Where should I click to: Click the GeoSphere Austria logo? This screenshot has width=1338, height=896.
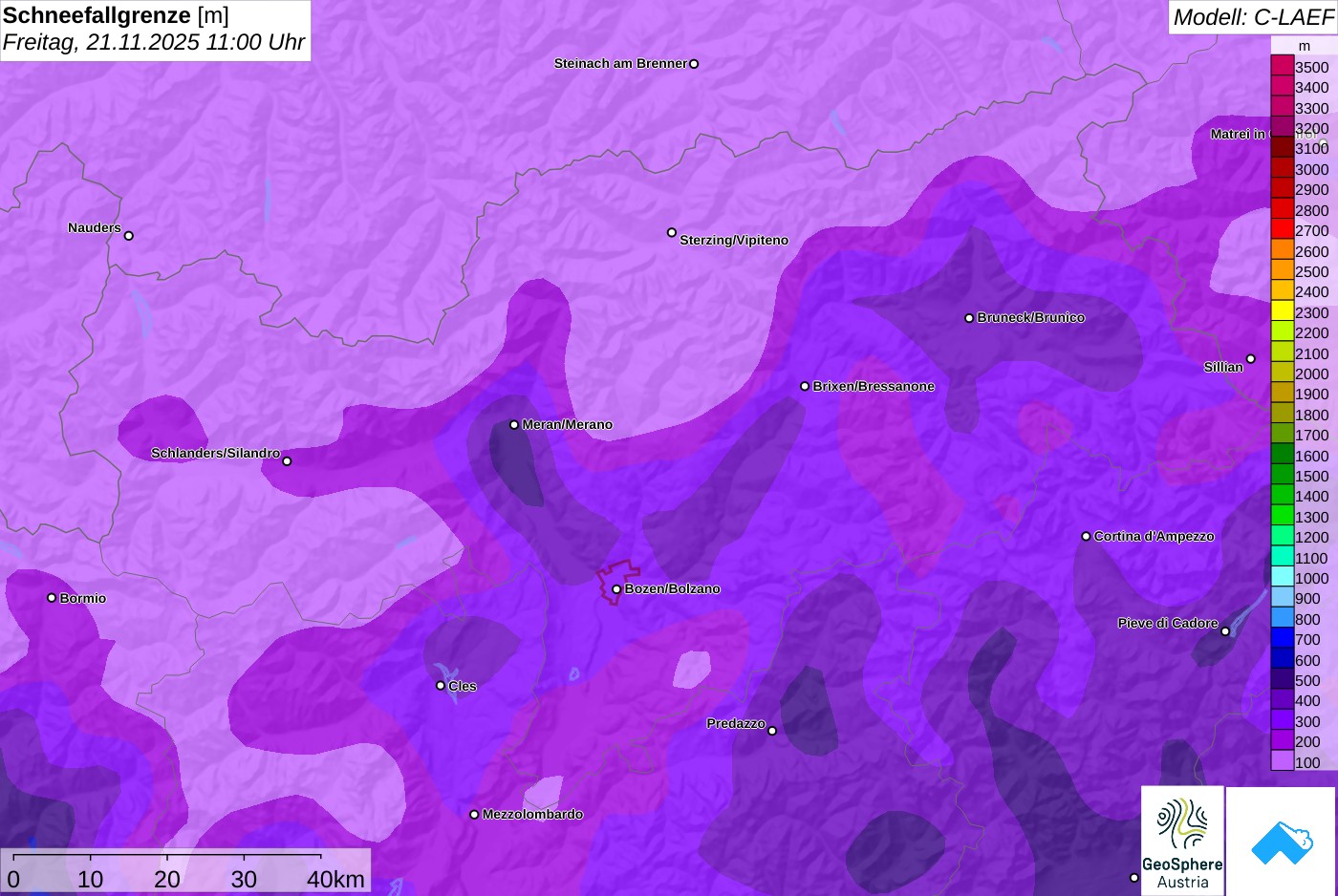1182,842
